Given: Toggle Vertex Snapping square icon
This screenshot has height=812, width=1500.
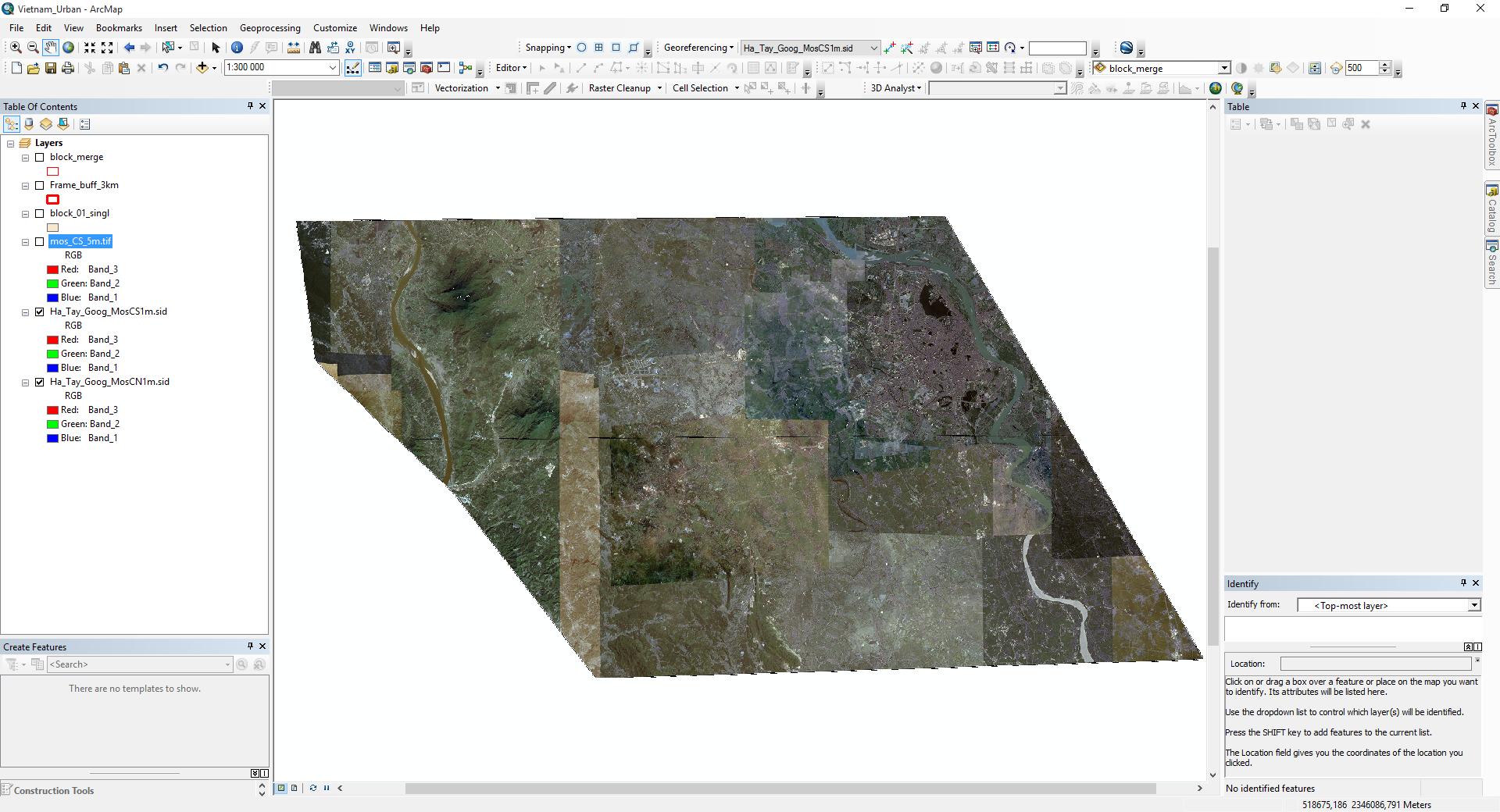Looking at the screenshot, I should coord(616,48).
